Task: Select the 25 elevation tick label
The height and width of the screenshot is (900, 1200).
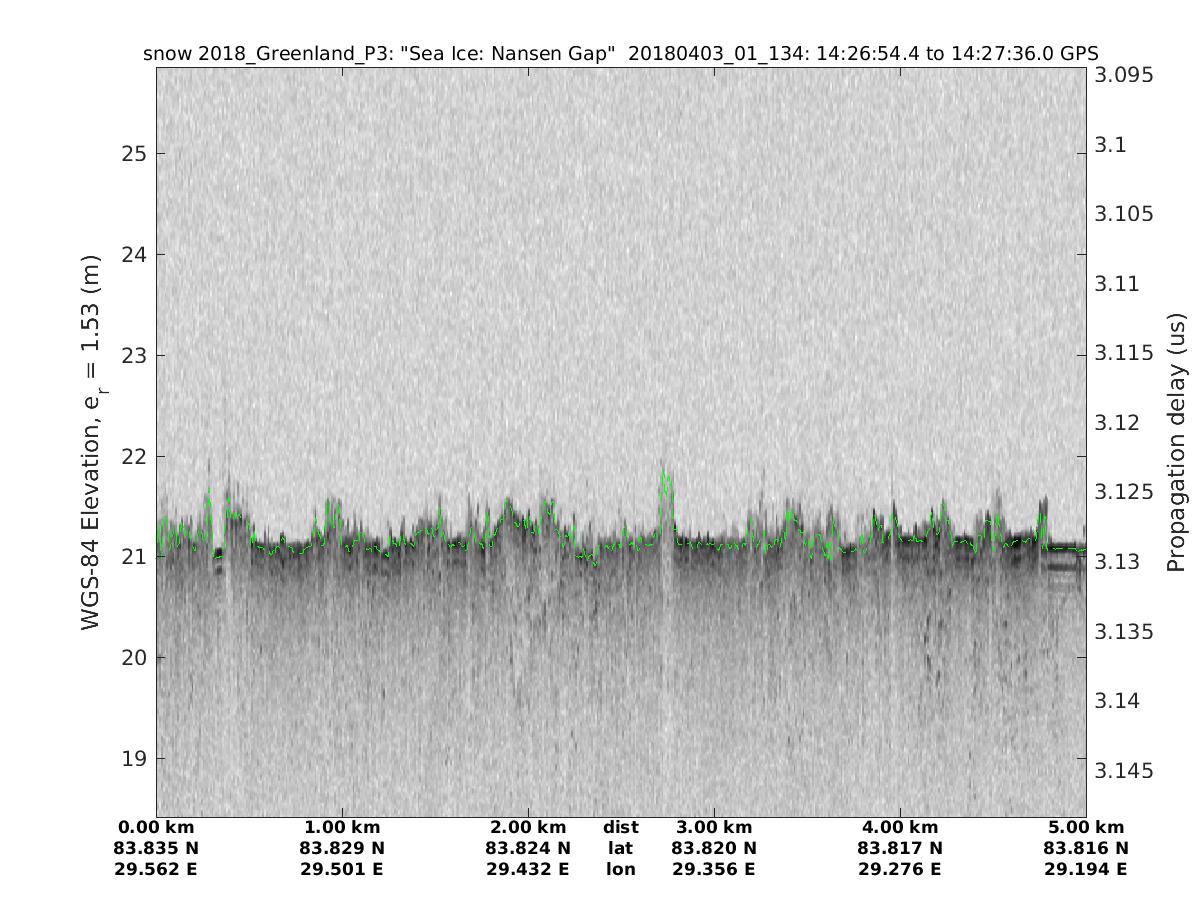Action: point(135,154)
